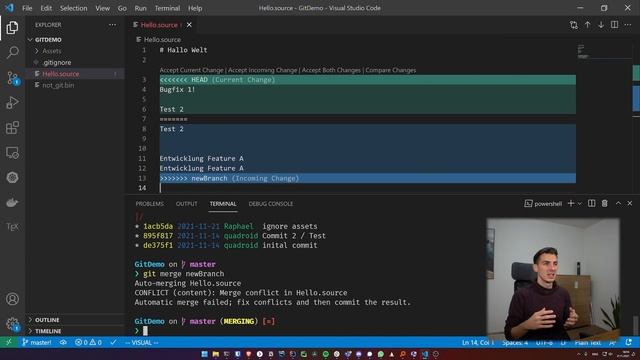Open File Explorer from the taskbar
Viewport: 640px width, 360px height.
coord(216,354)
